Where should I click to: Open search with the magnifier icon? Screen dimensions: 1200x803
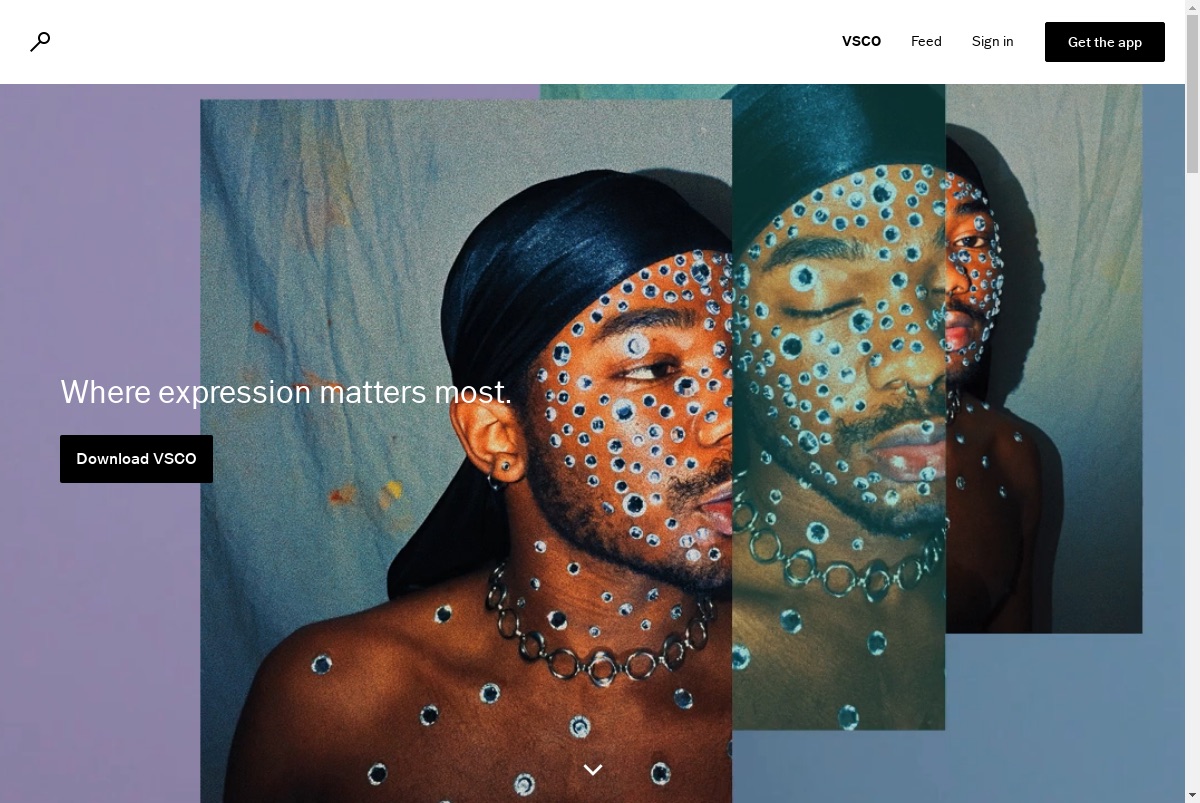point(40,41)
